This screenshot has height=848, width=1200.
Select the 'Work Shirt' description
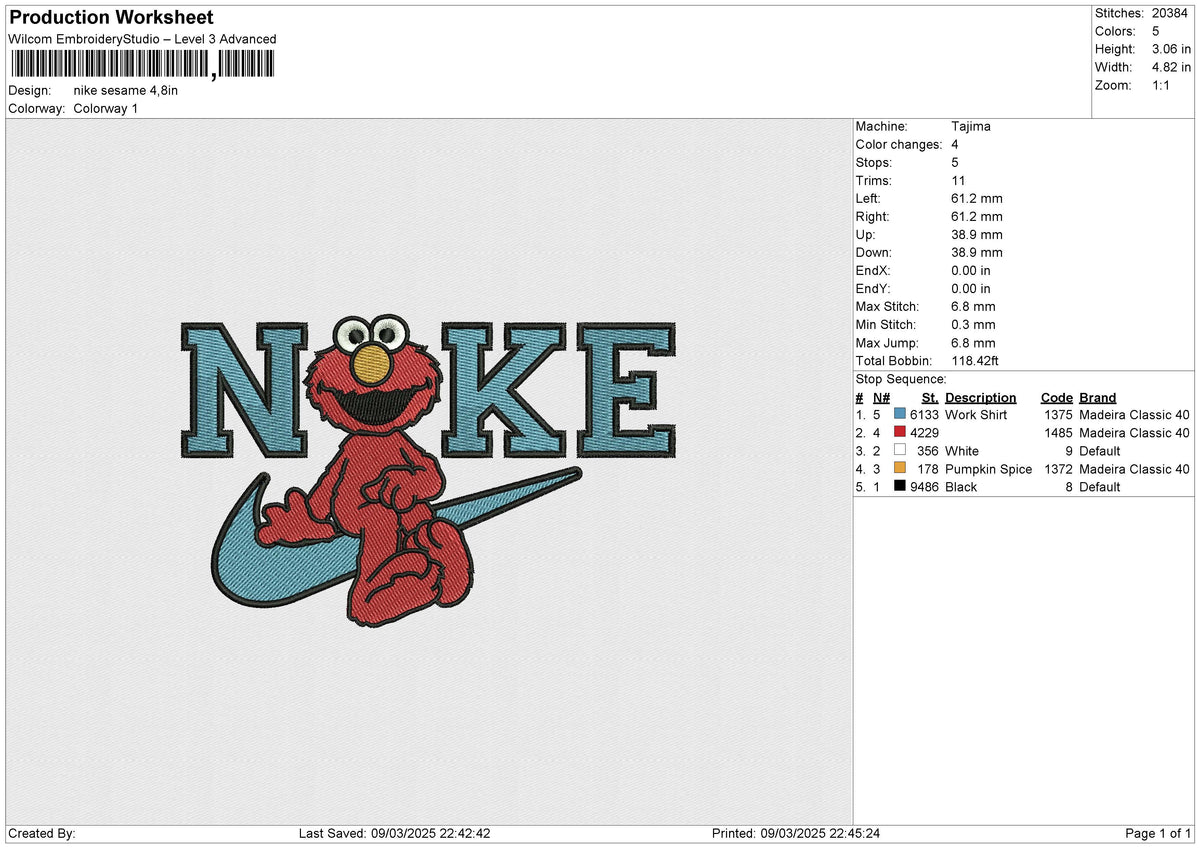[x=976, y=414]
